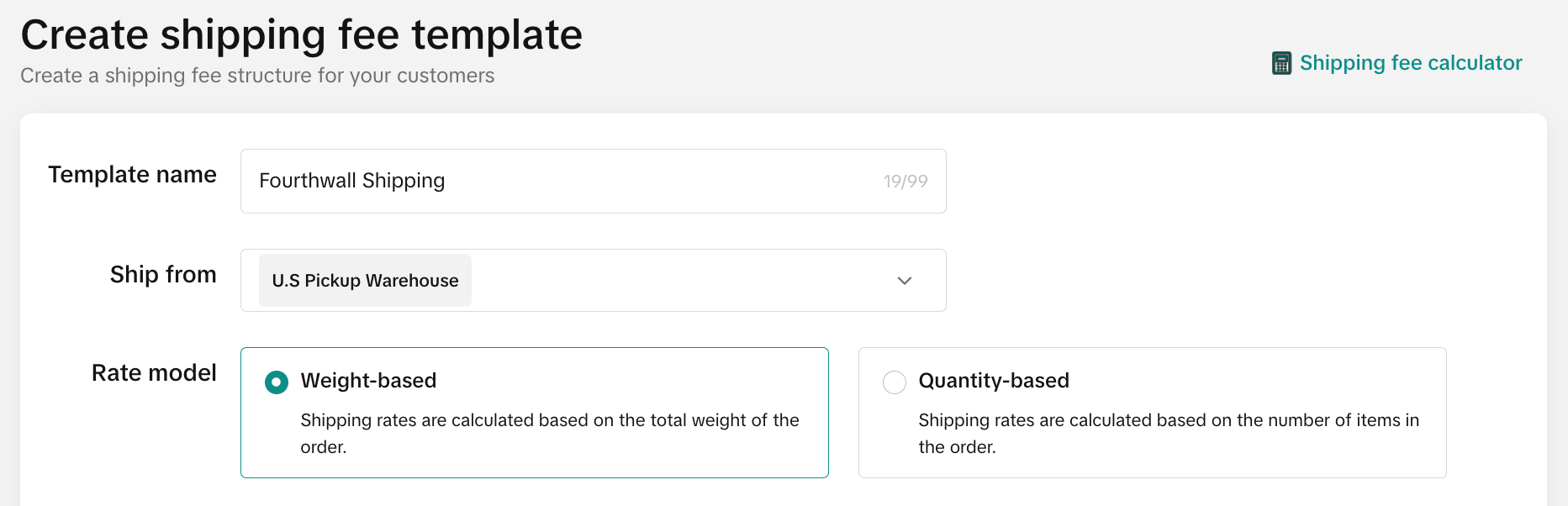Click the 19/99 character counter
Screen dimensions: 1568x506
point(905,182)
